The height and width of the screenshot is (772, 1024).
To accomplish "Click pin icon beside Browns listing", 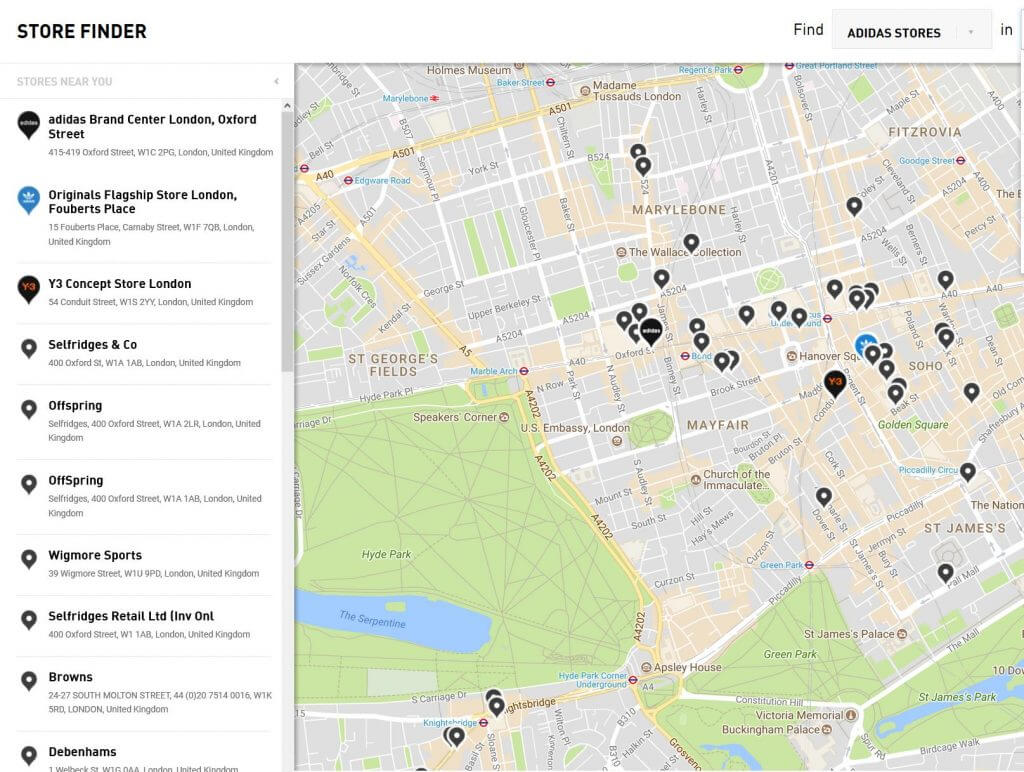I will 29,682.
